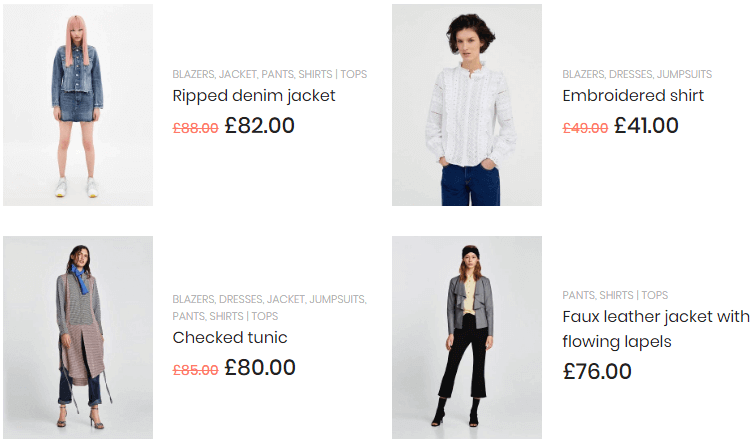The image size is (755, 444).
Task: Click the £41.00 sale price
Action: (646, 126)
